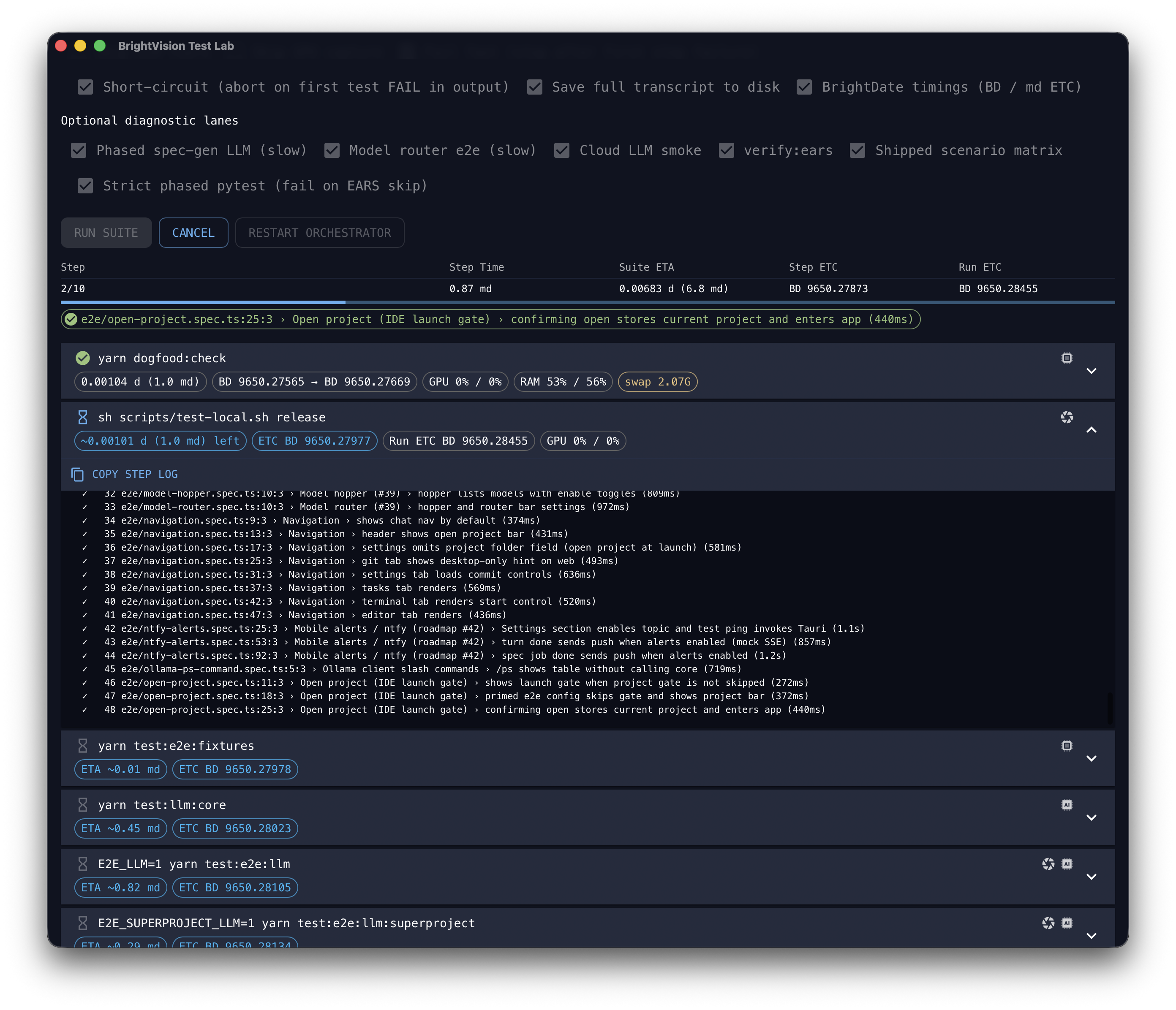Uncheck Phased spec-gen LLM (slow) lane
Viewport: 1176px width, 1010px height.
pyautogui.click(x=78, y=150)
